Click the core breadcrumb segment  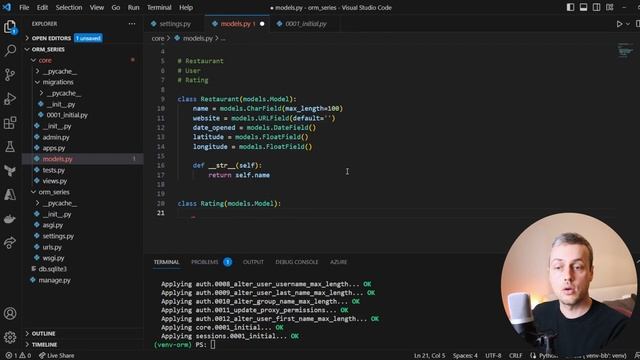pos(158,38)
